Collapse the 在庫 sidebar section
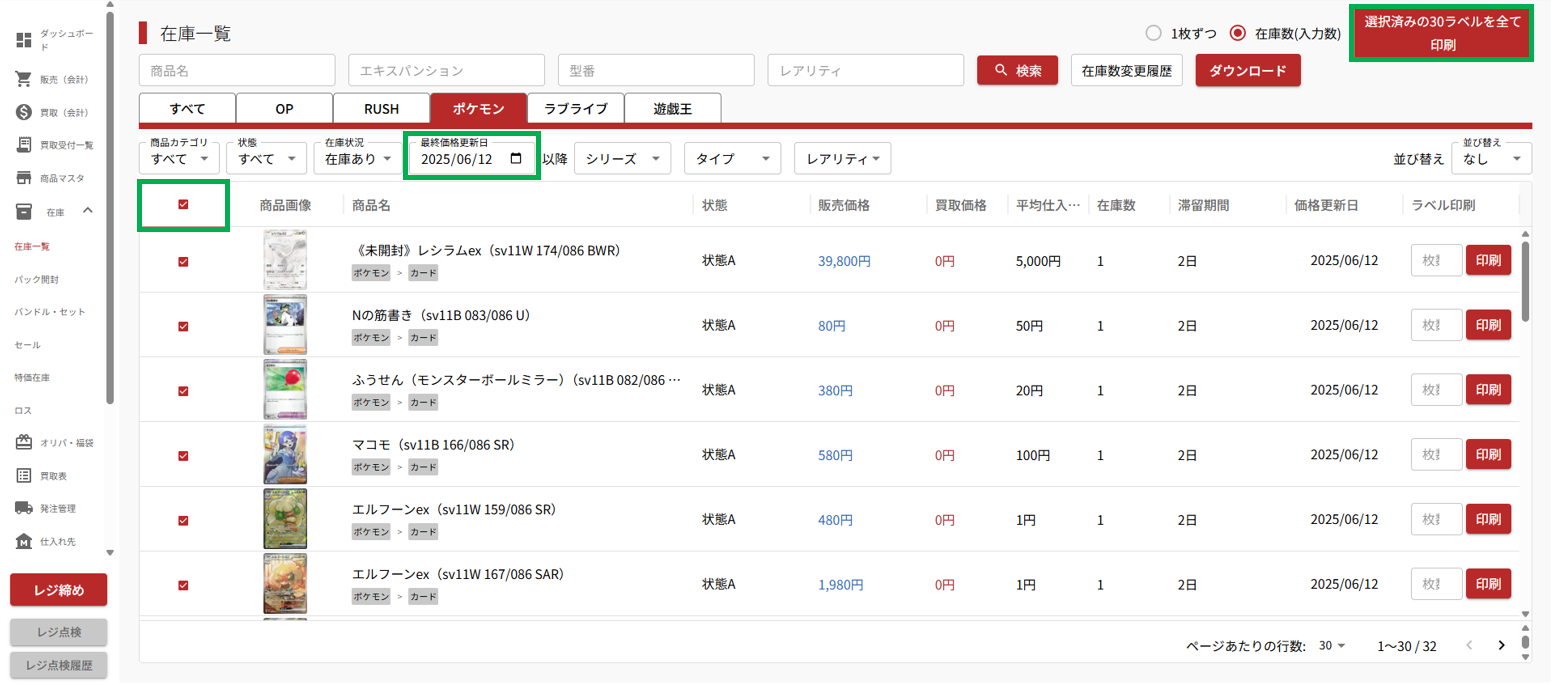Screen dimensions: 1555x685 pos(87,210)
